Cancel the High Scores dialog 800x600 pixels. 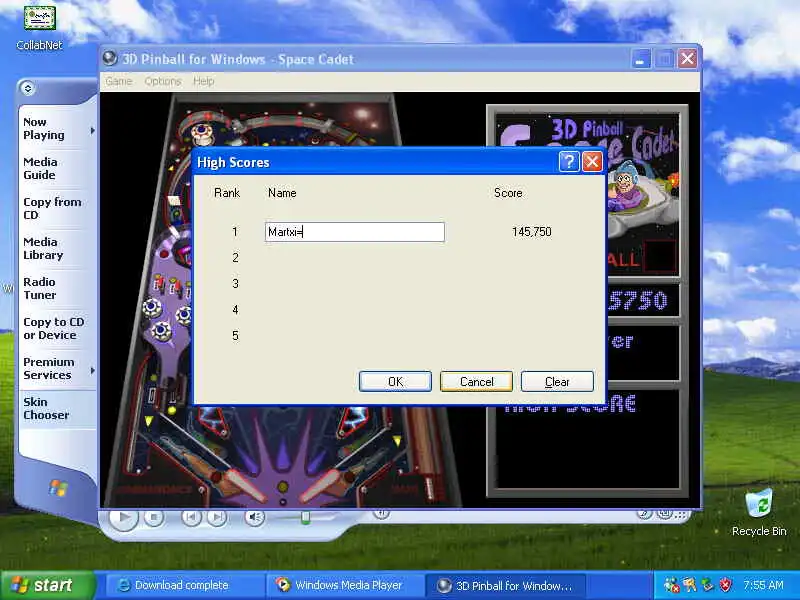point(476,382)
